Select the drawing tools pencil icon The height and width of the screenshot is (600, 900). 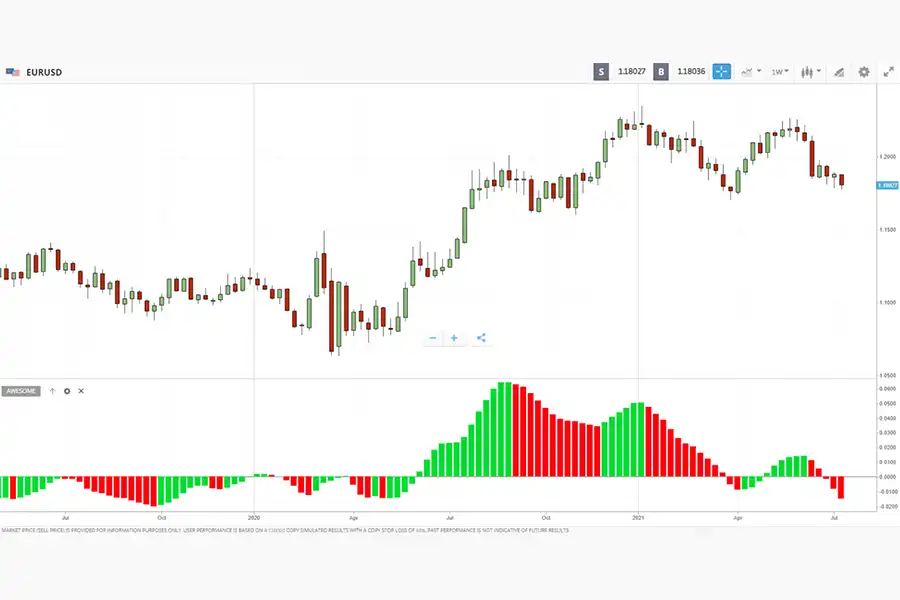(839, 72)
